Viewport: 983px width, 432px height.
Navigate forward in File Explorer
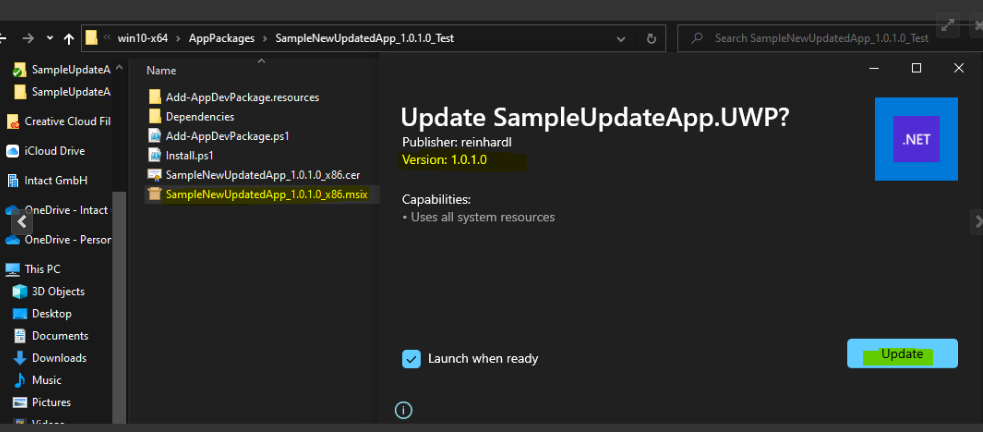click(28, 39)
